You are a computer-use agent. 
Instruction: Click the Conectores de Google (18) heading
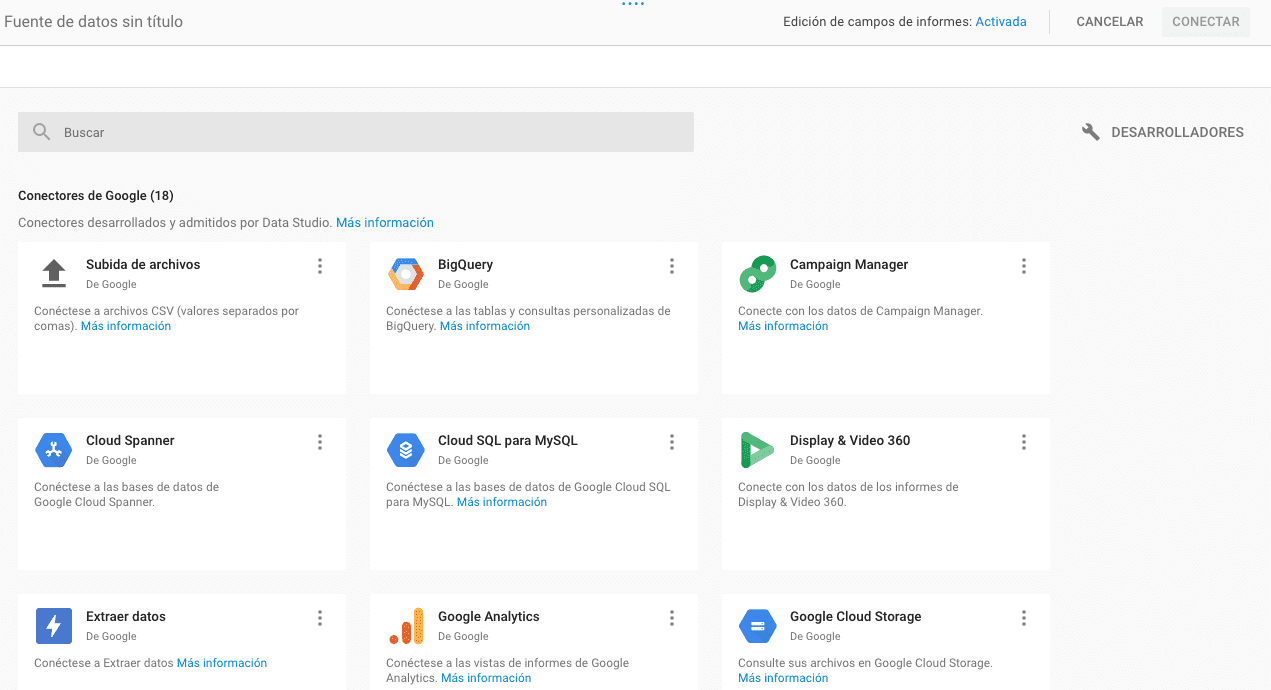(96, 196)
